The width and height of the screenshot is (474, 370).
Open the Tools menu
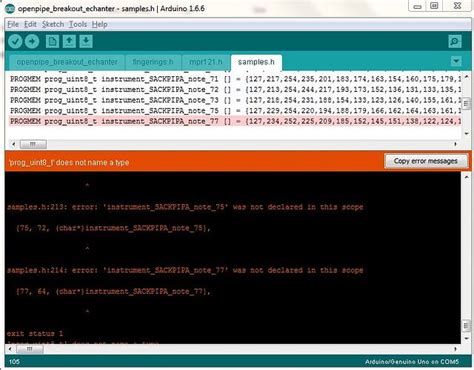point(78,24)
